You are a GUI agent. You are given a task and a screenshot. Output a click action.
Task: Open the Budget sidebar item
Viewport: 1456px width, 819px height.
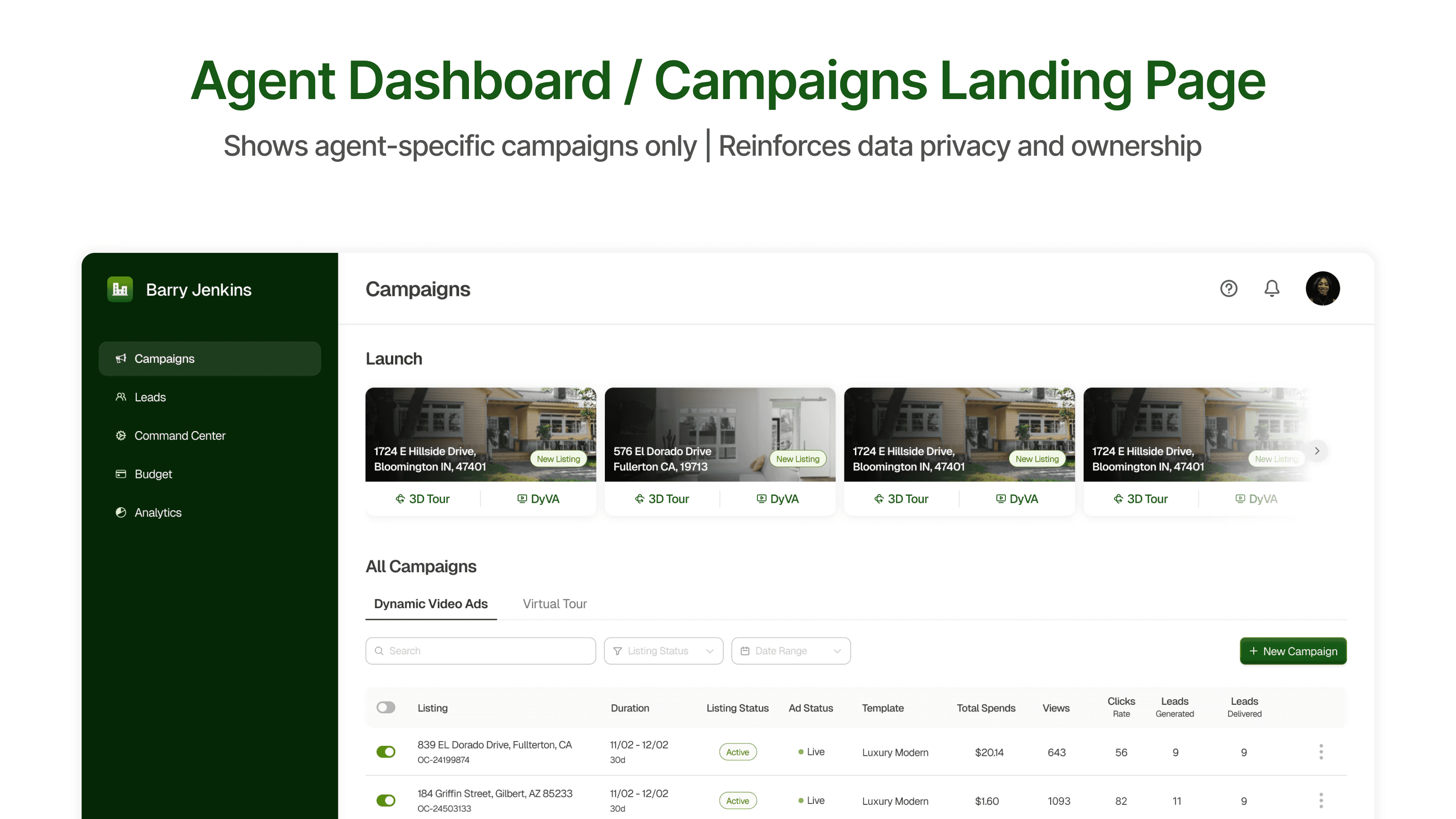tap(152, 474)
